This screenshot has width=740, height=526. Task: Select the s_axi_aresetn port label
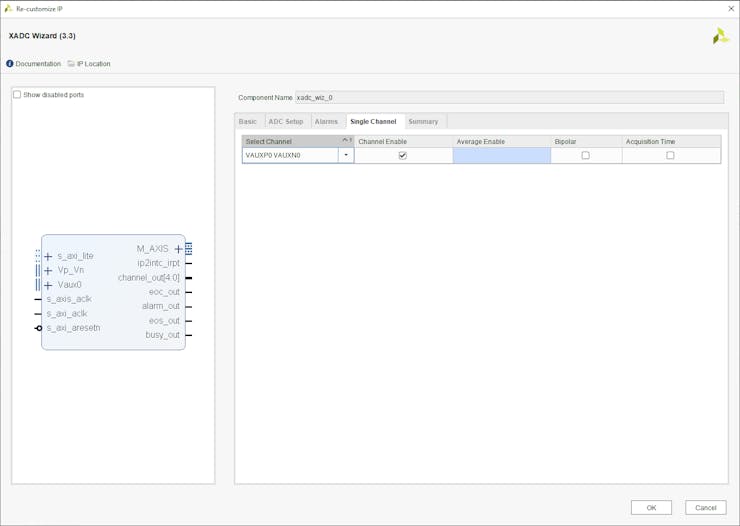[x=73, y=328]
